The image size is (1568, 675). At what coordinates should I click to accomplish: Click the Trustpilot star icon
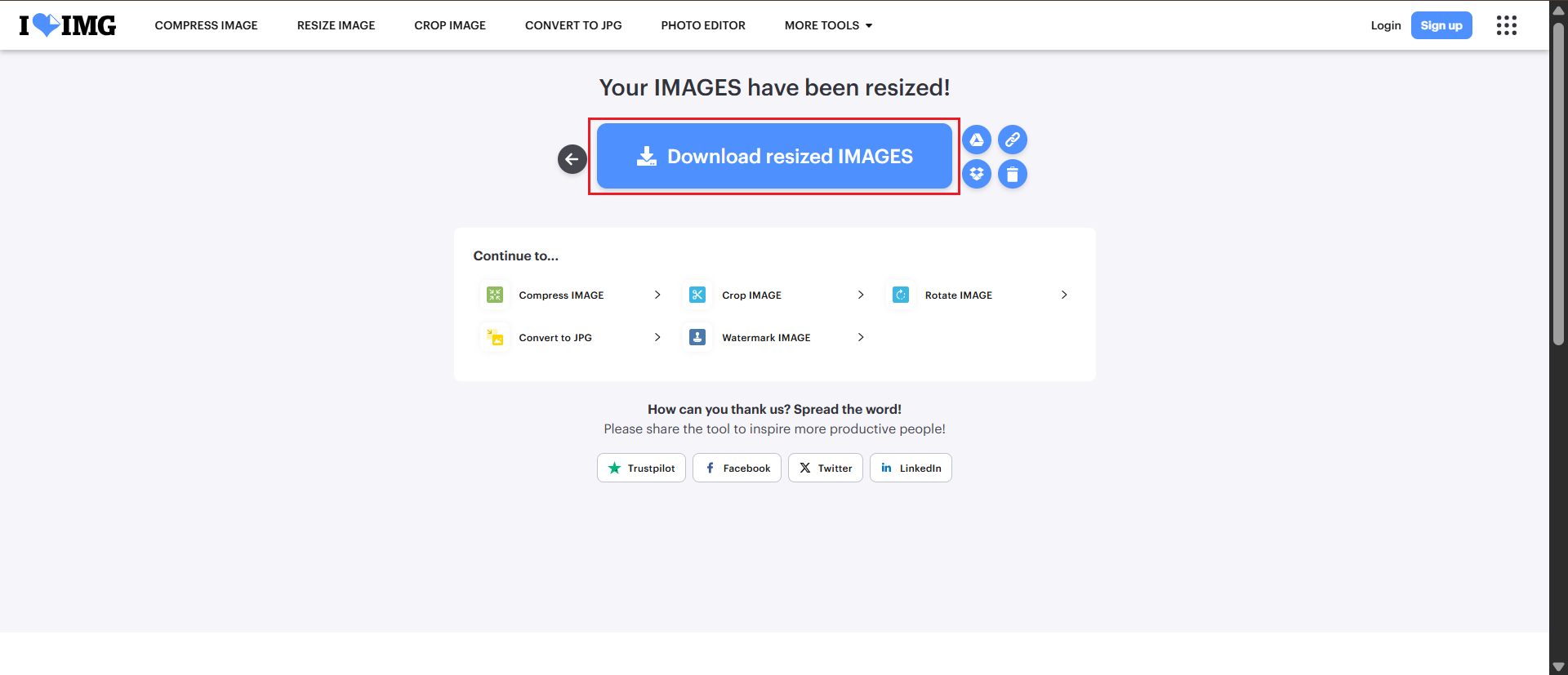(615, 468)
